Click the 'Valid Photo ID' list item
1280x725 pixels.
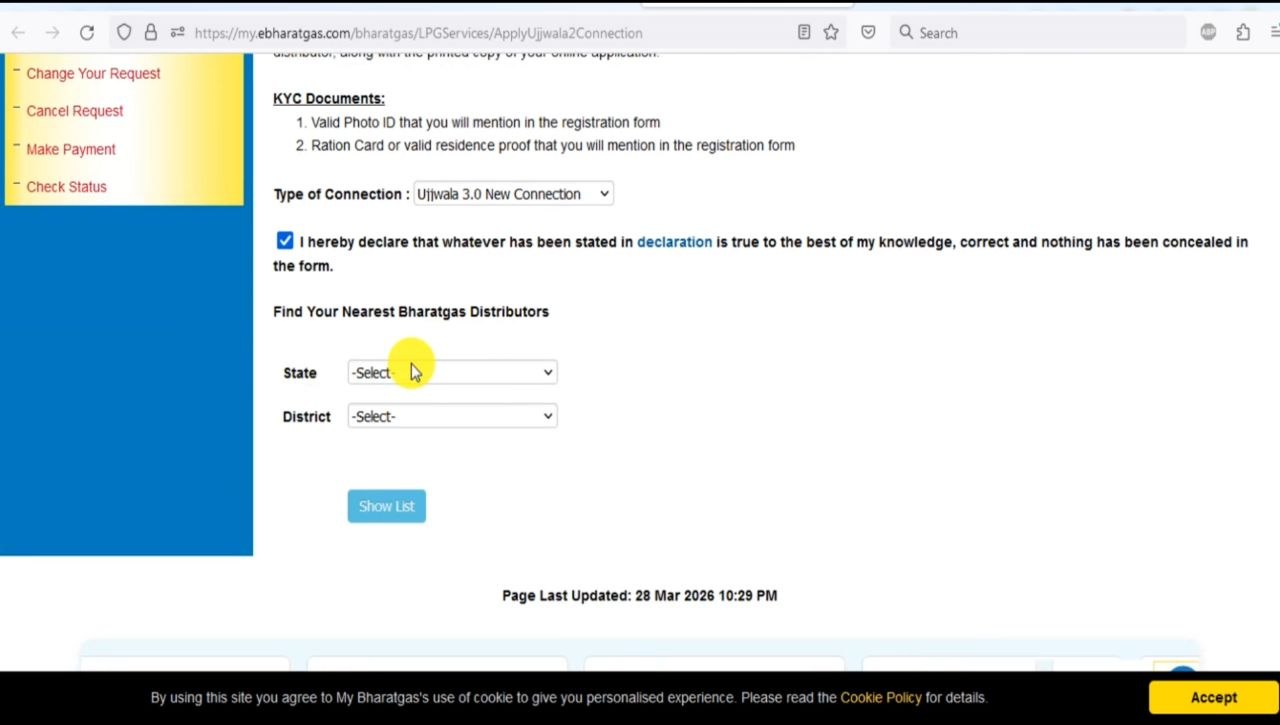pyautogui.click(x=485, y=122)
